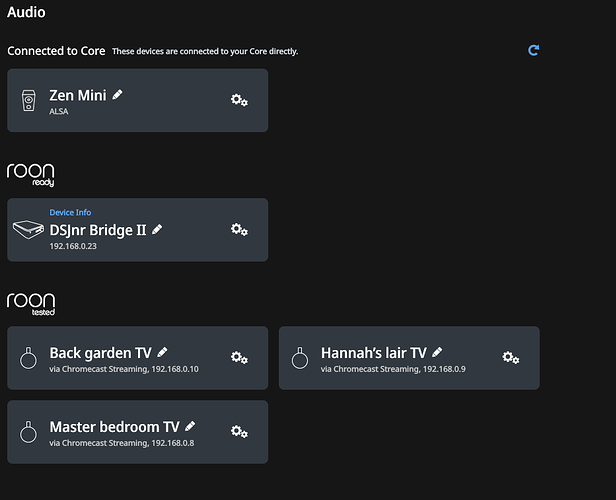Select the Zen Mini device name
616x500 pixels.
[78, 95]
